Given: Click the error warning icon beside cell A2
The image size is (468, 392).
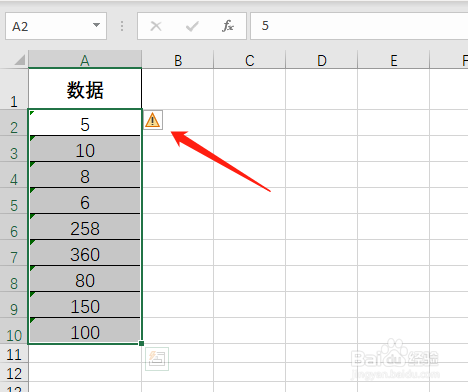Looking at the screenshot, I should (153, 120).
